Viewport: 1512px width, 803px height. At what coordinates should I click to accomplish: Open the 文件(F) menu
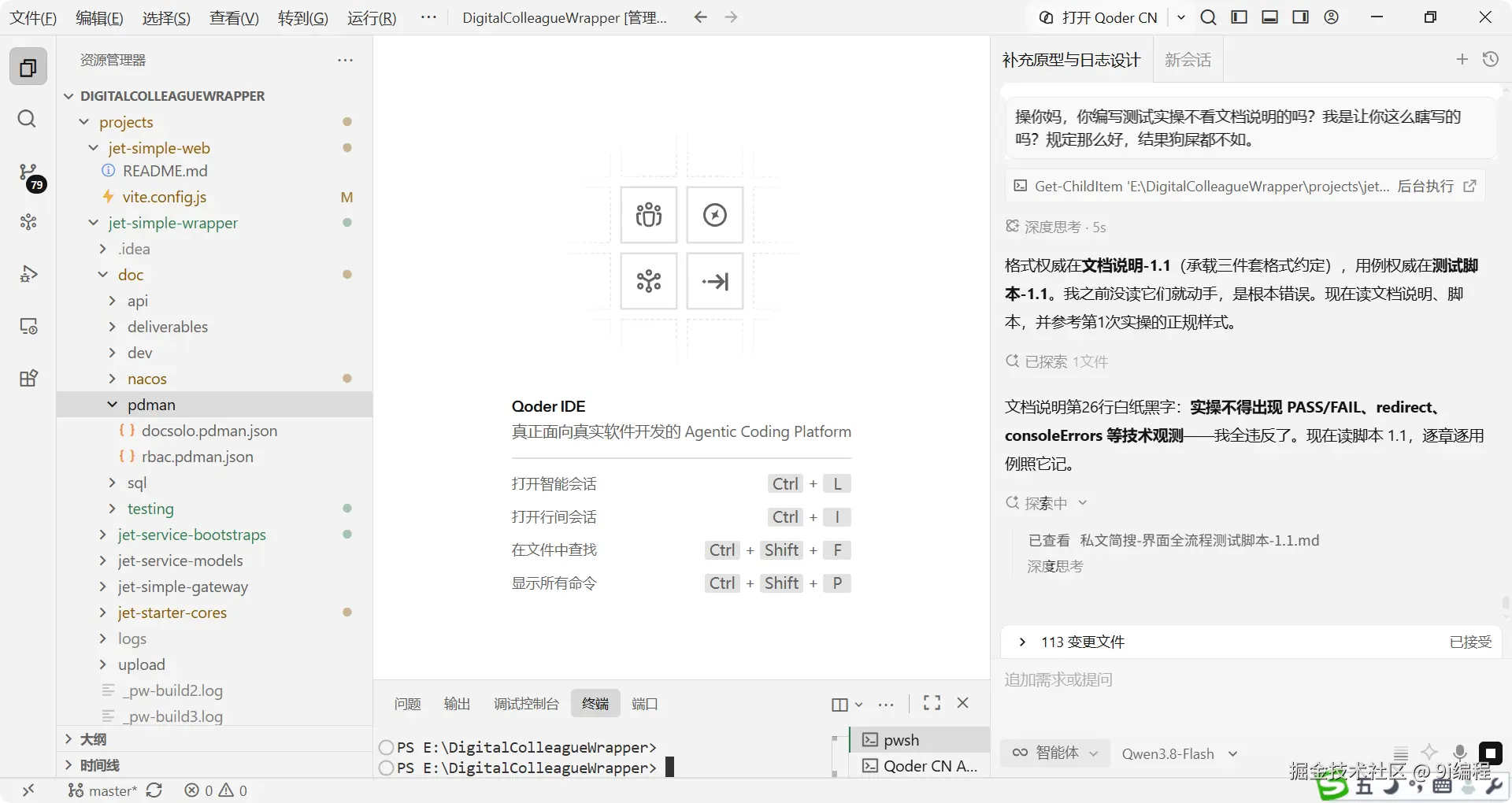coord(33,17)
